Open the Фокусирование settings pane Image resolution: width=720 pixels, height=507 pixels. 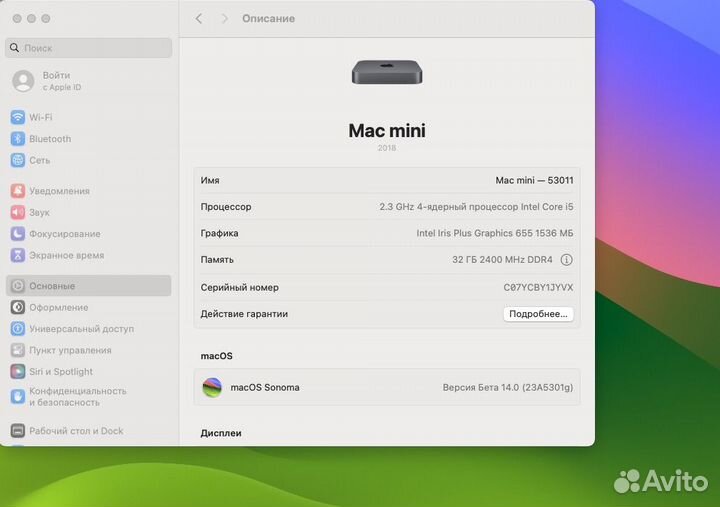[89, 234]
